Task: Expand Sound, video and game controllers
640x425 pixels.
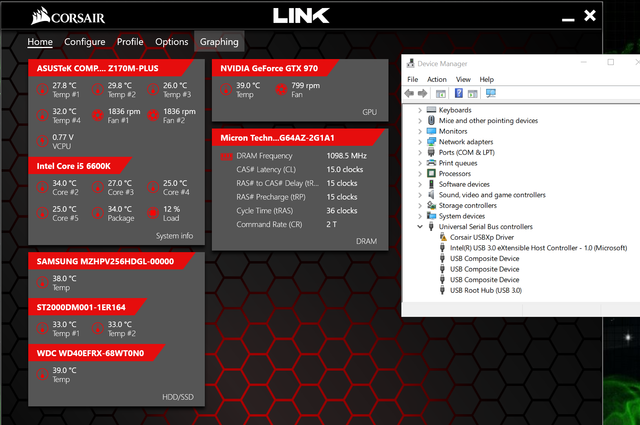Action: (420, 195)
